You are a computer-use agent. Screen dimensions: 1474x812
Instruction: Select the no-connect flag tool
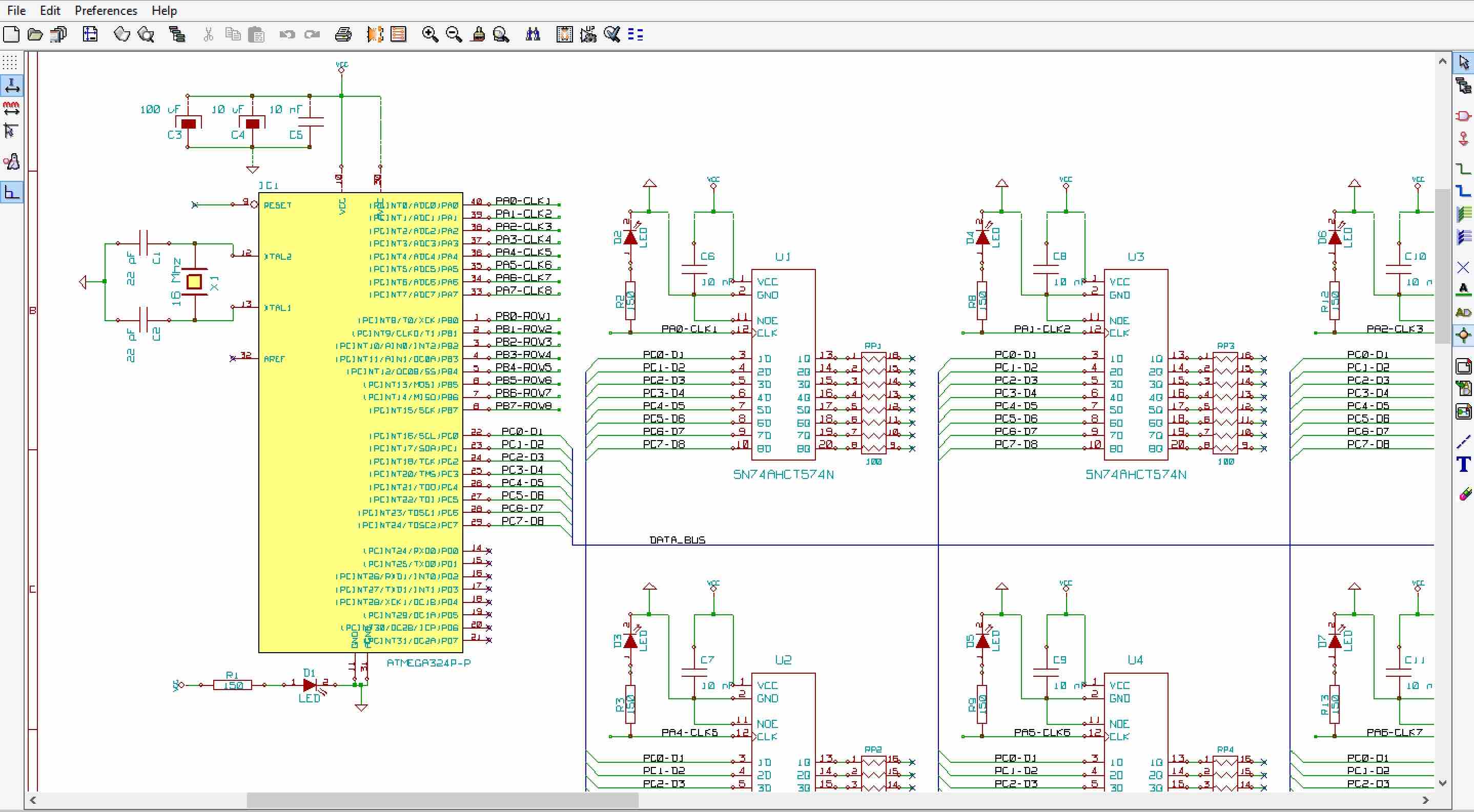[1464, 267]
